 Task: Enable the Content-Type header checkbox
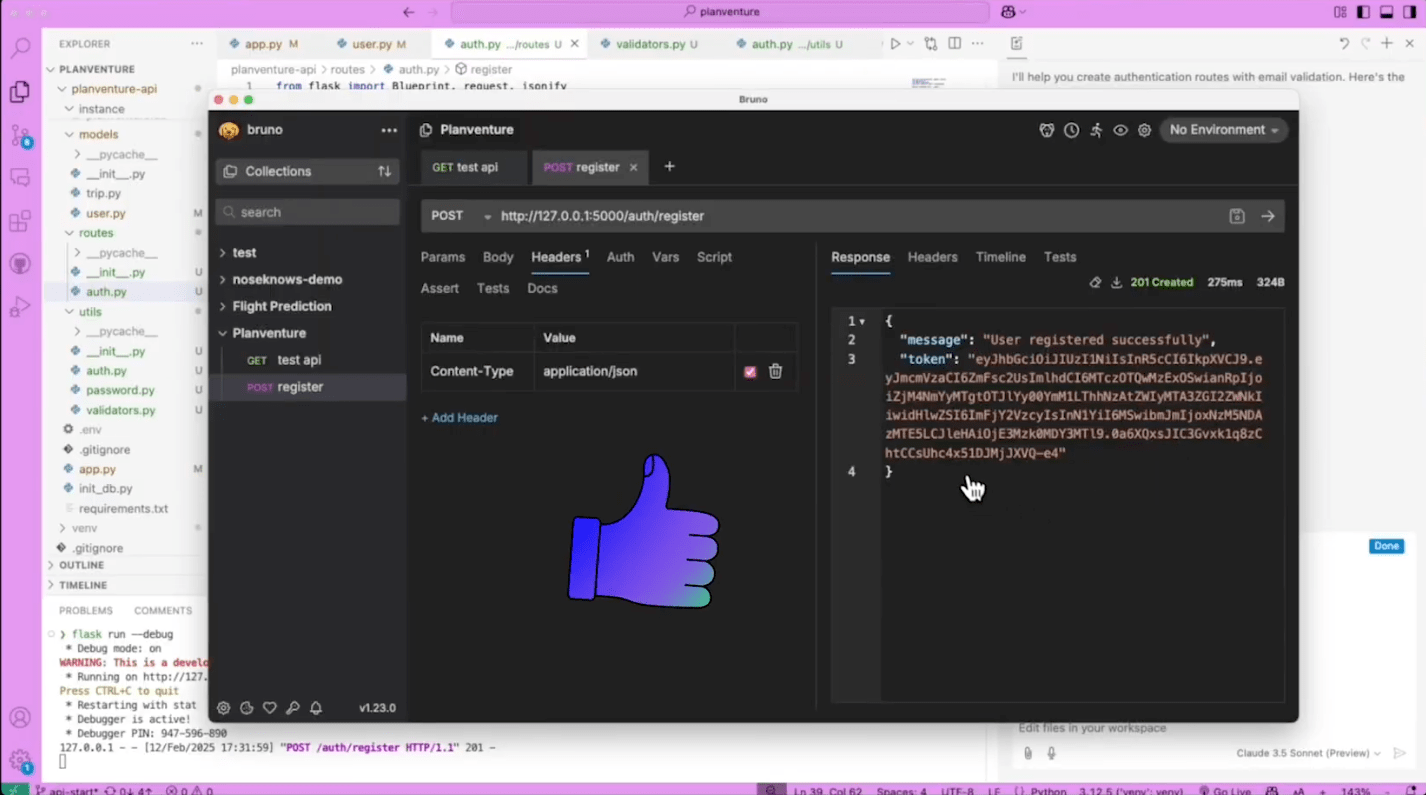point(749,371)
